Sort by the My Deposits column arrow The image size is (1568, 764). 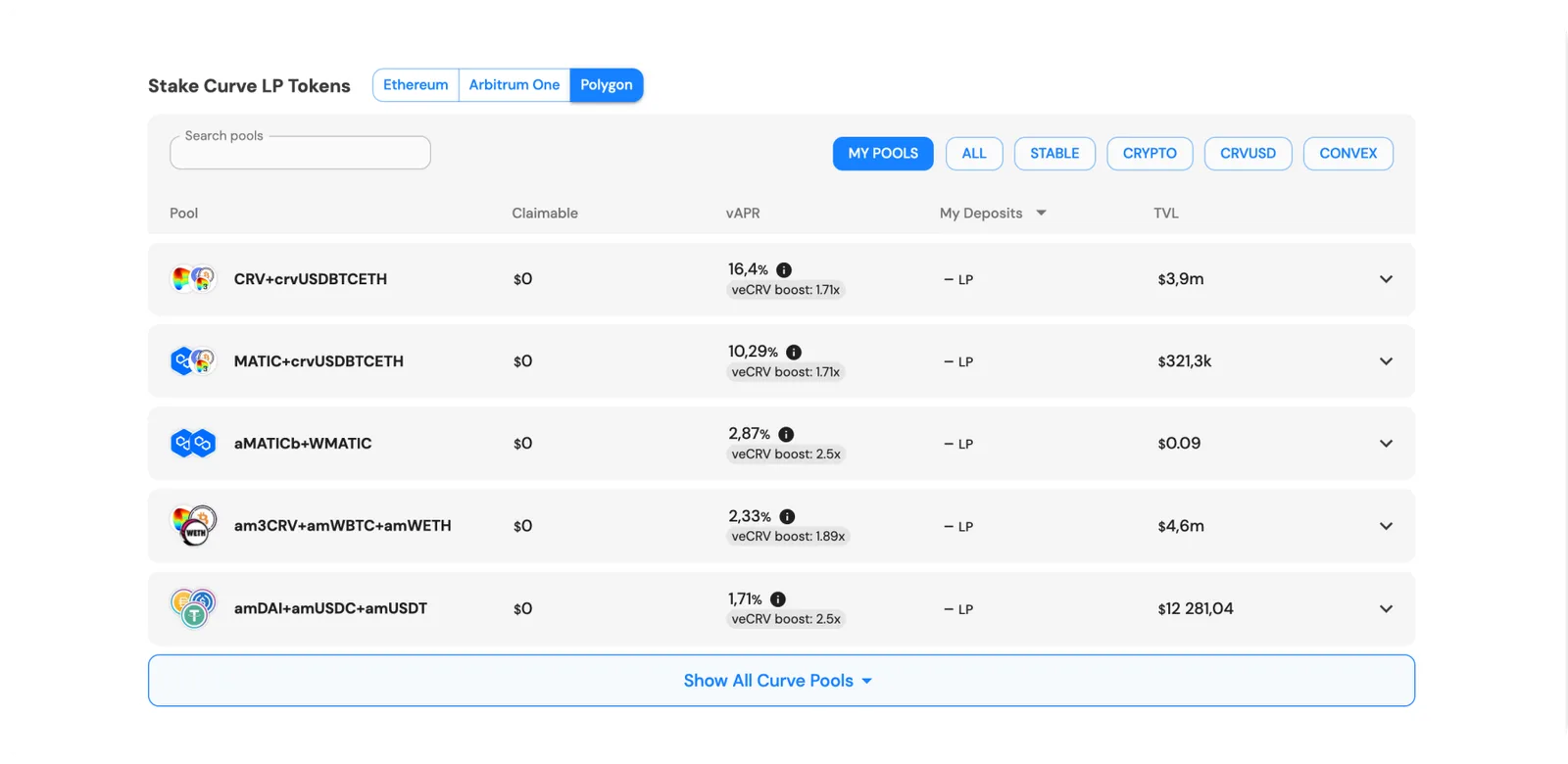pyautogui.click(x=1041, y=213)
